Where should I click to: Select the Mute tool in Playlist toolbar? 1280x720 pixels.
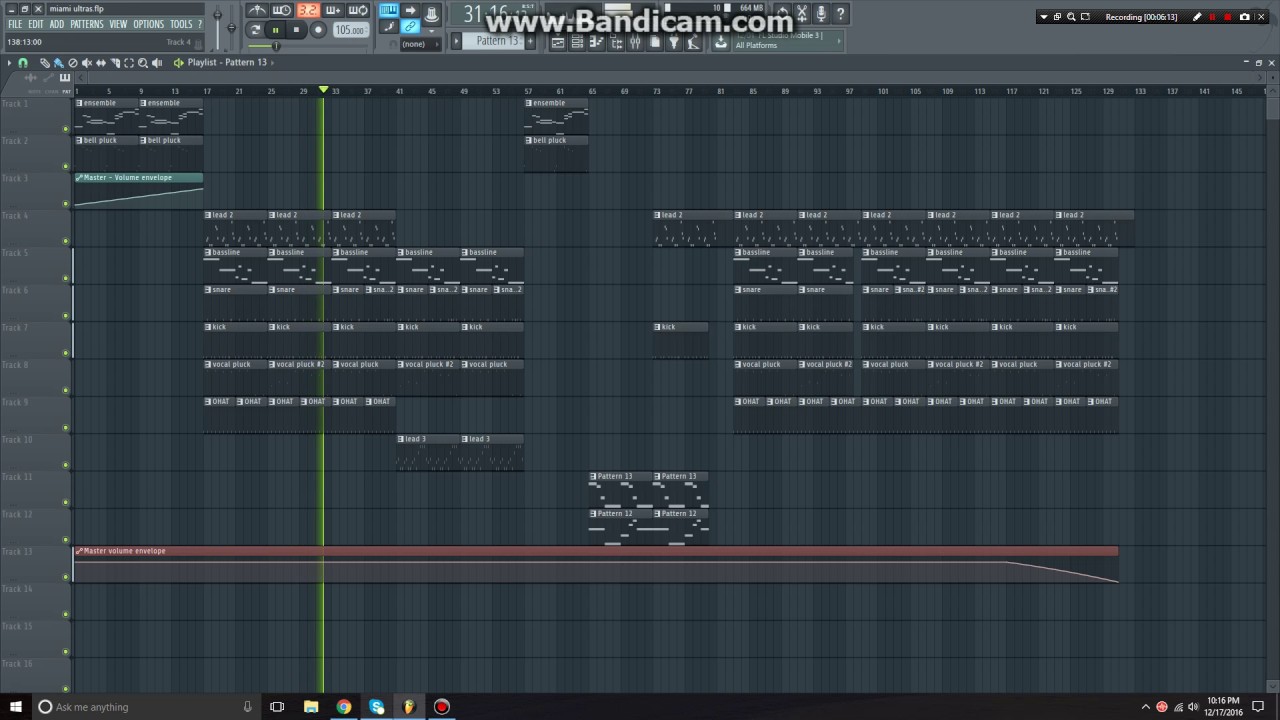click(x=87, y=63)
